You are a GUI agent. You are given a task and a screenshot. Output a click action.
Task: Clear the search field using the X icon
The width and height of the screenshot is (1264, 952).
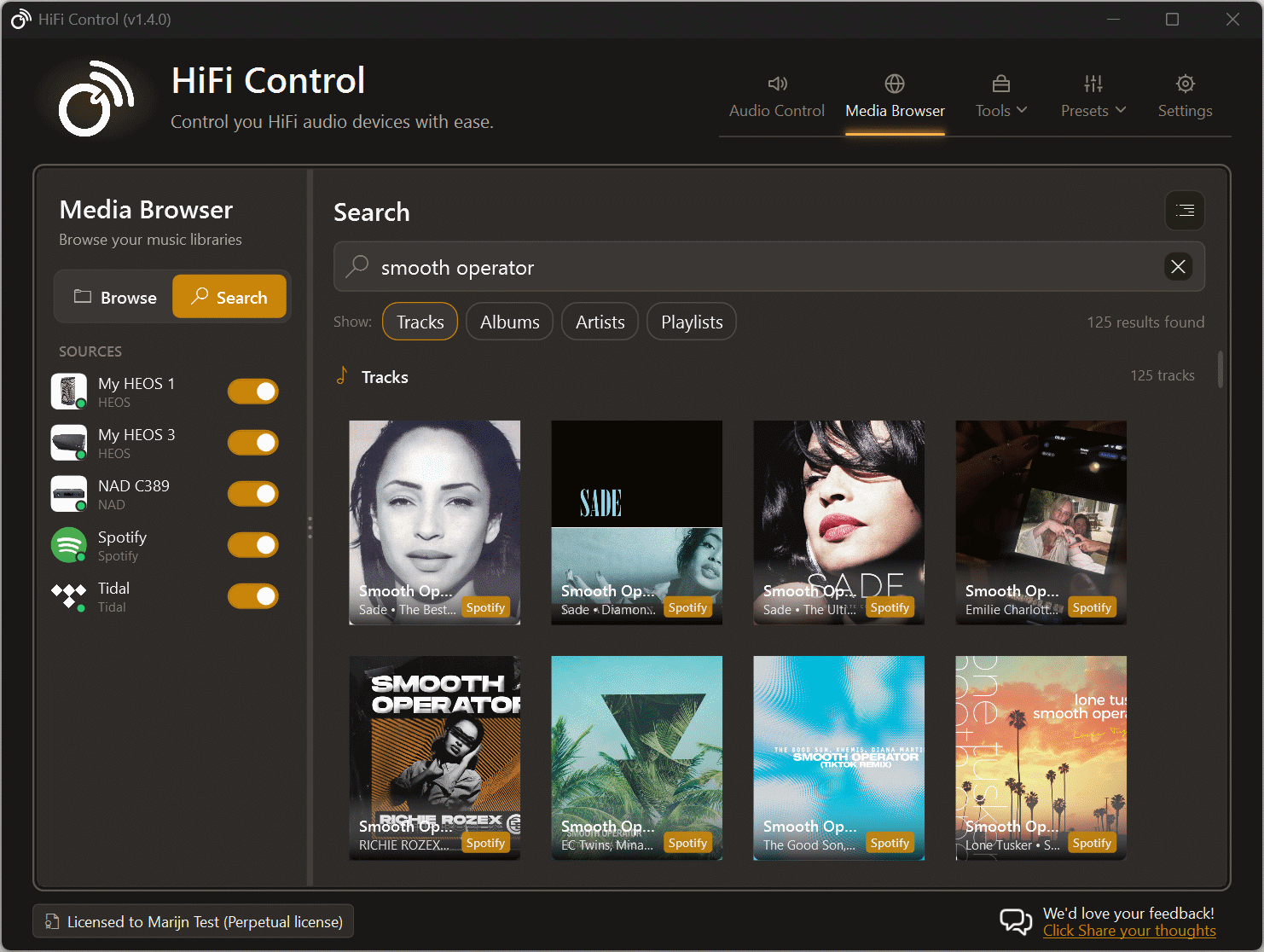[x=1178, y=266]
